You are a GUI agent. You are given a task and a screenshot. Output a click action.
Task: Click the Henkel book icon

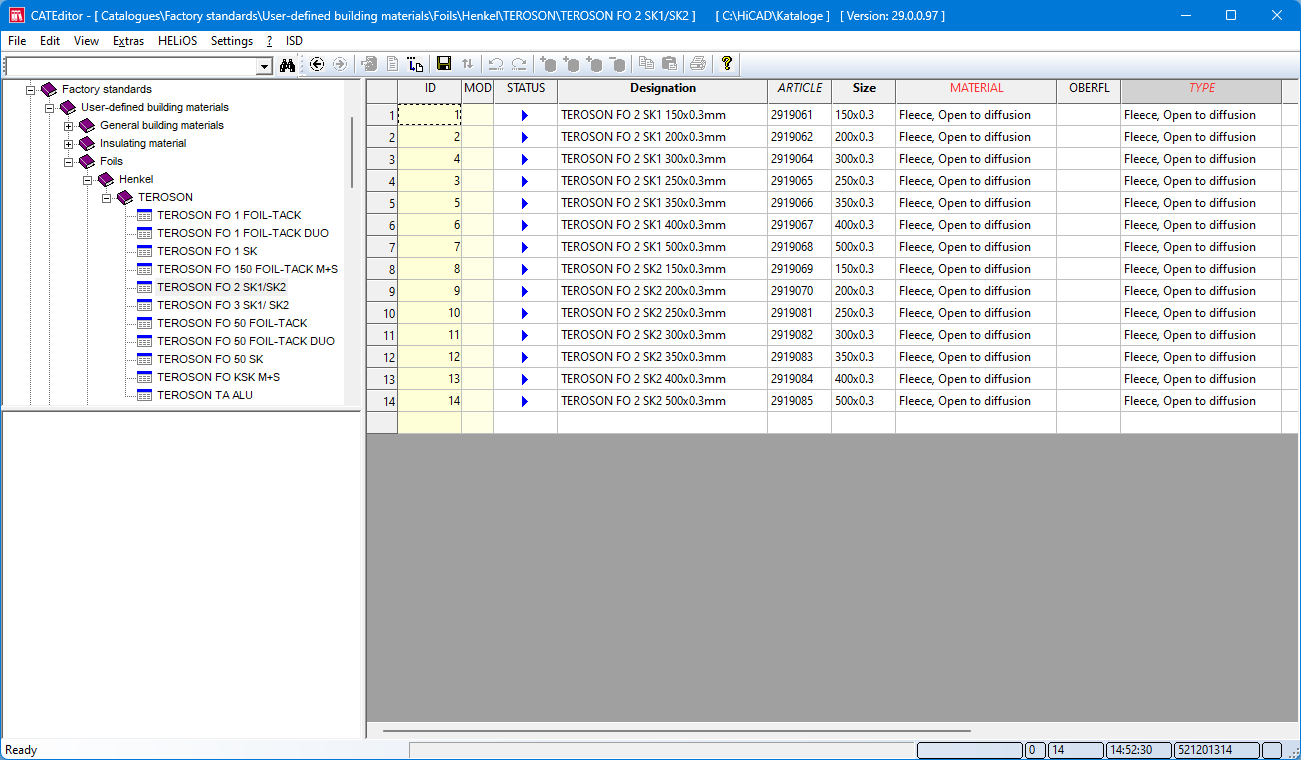click(x=106, y=180)
